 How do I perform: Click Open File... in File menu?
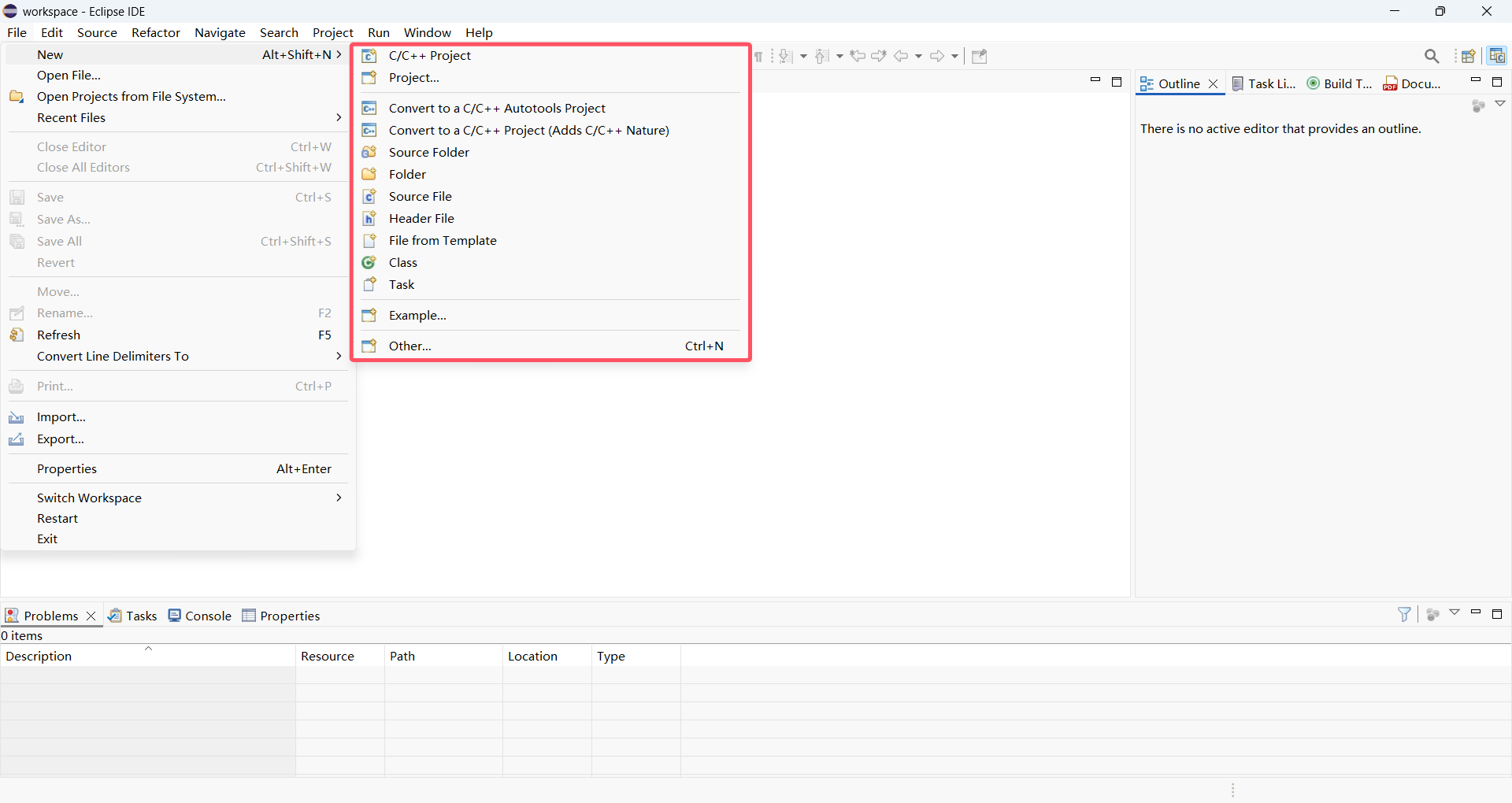(179, 75)
